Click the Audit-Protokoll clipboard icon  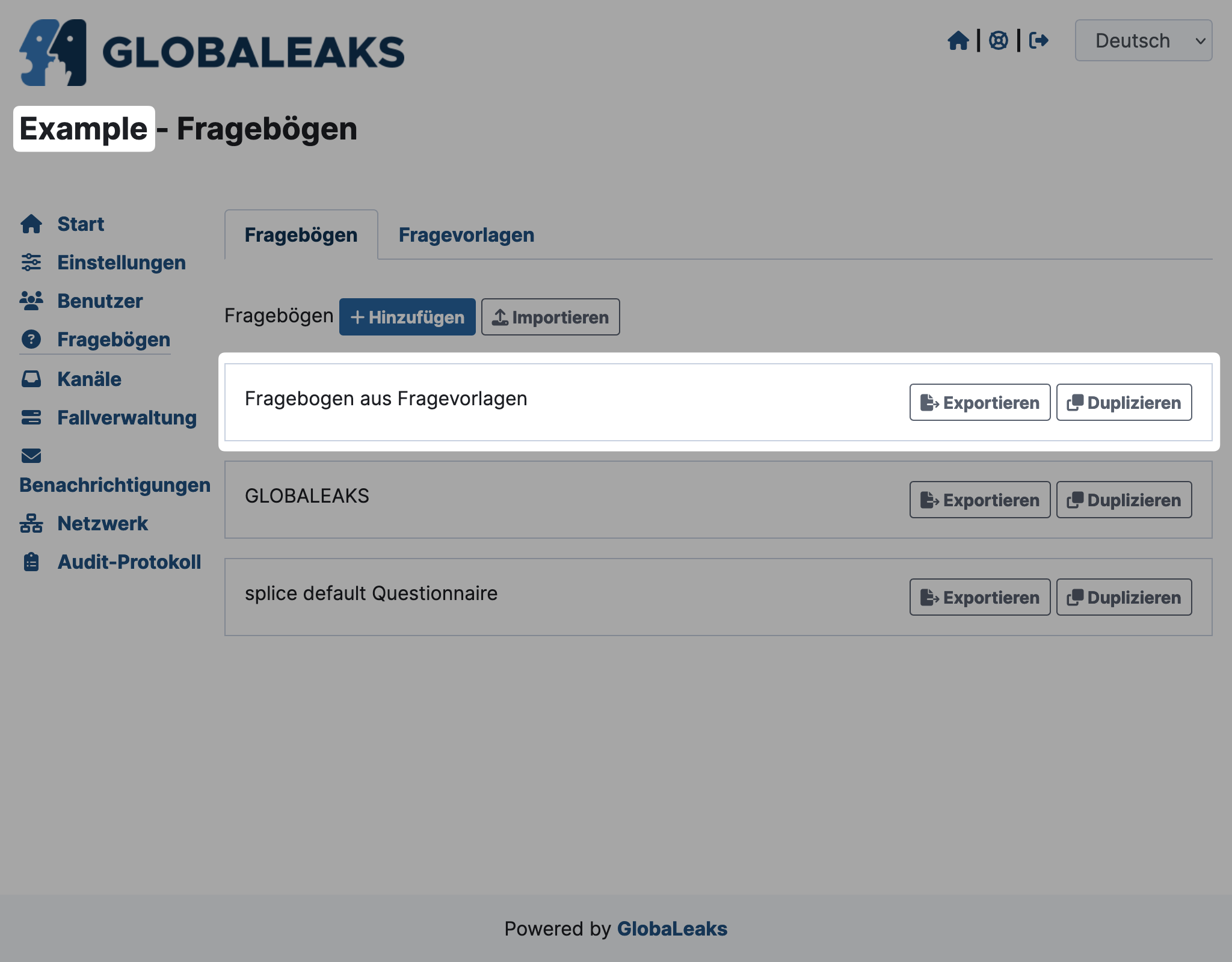pos(31,562)
